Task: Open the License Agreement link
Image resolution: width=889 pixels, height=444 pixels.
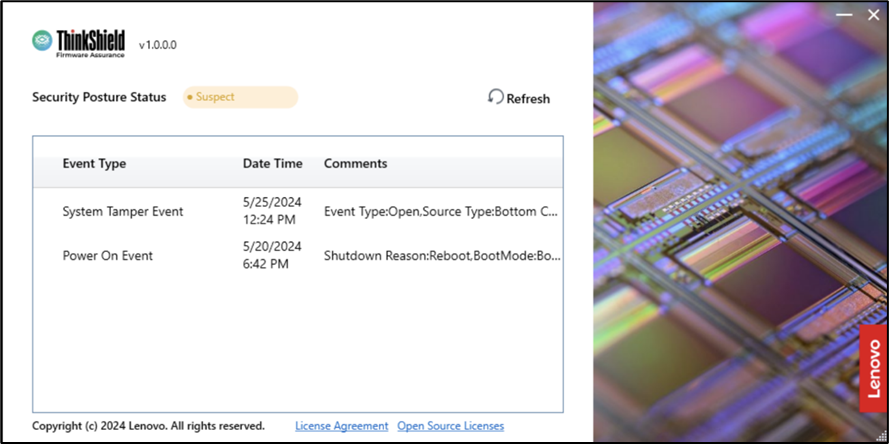Action: point(342,426)
